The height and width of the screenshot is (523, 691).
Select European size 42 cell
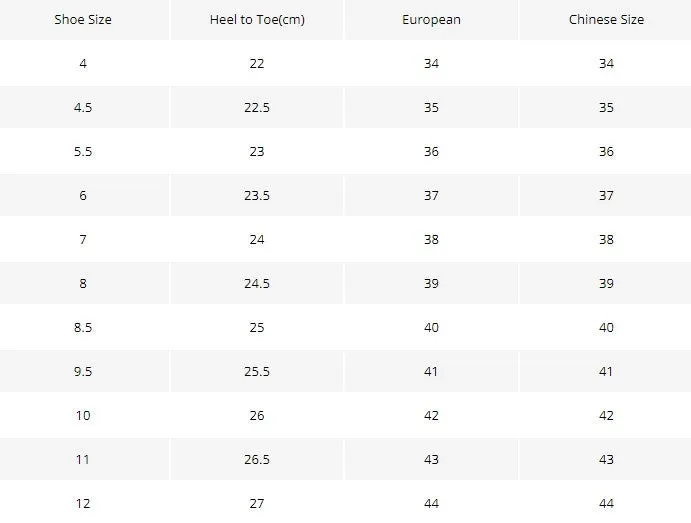coord(431,415)
